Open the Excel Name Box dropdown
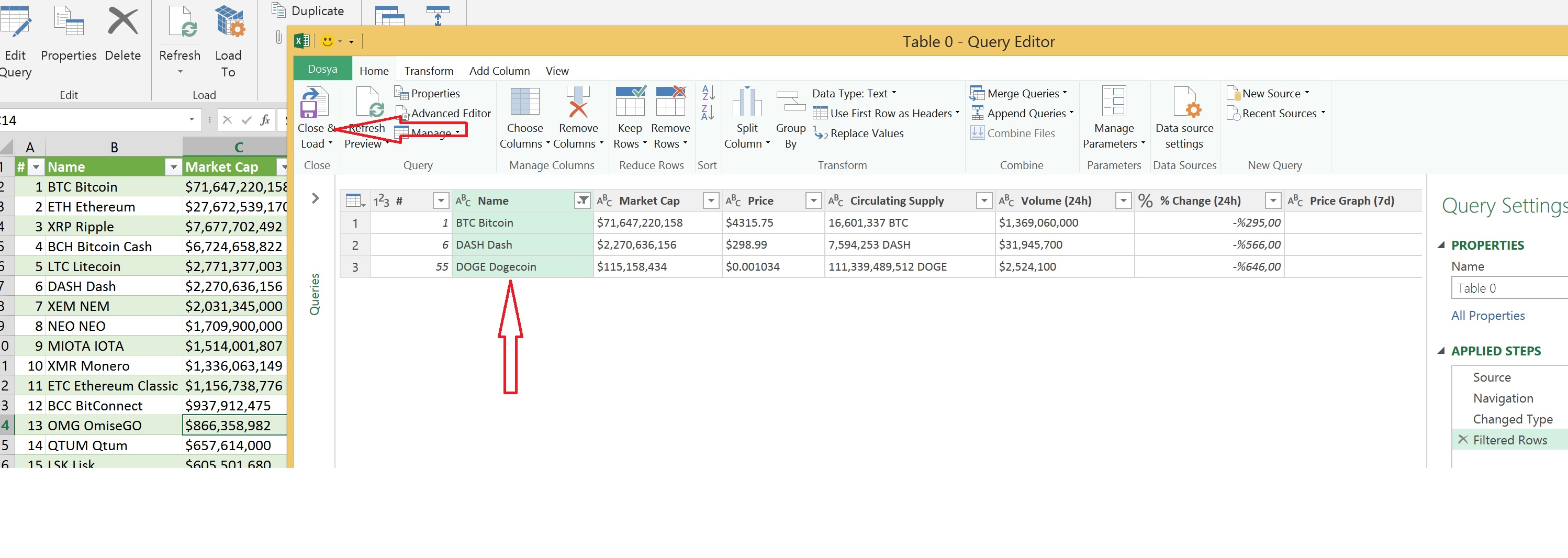 [x=192, y=120]
